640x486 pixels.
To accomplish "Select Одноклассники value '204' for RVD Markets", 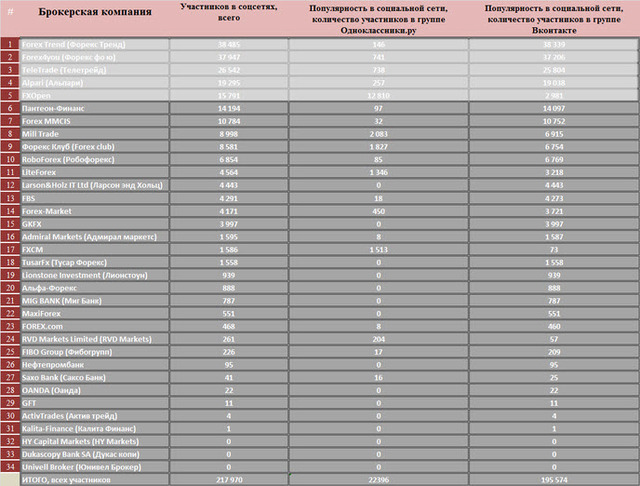I will (378, 339).
